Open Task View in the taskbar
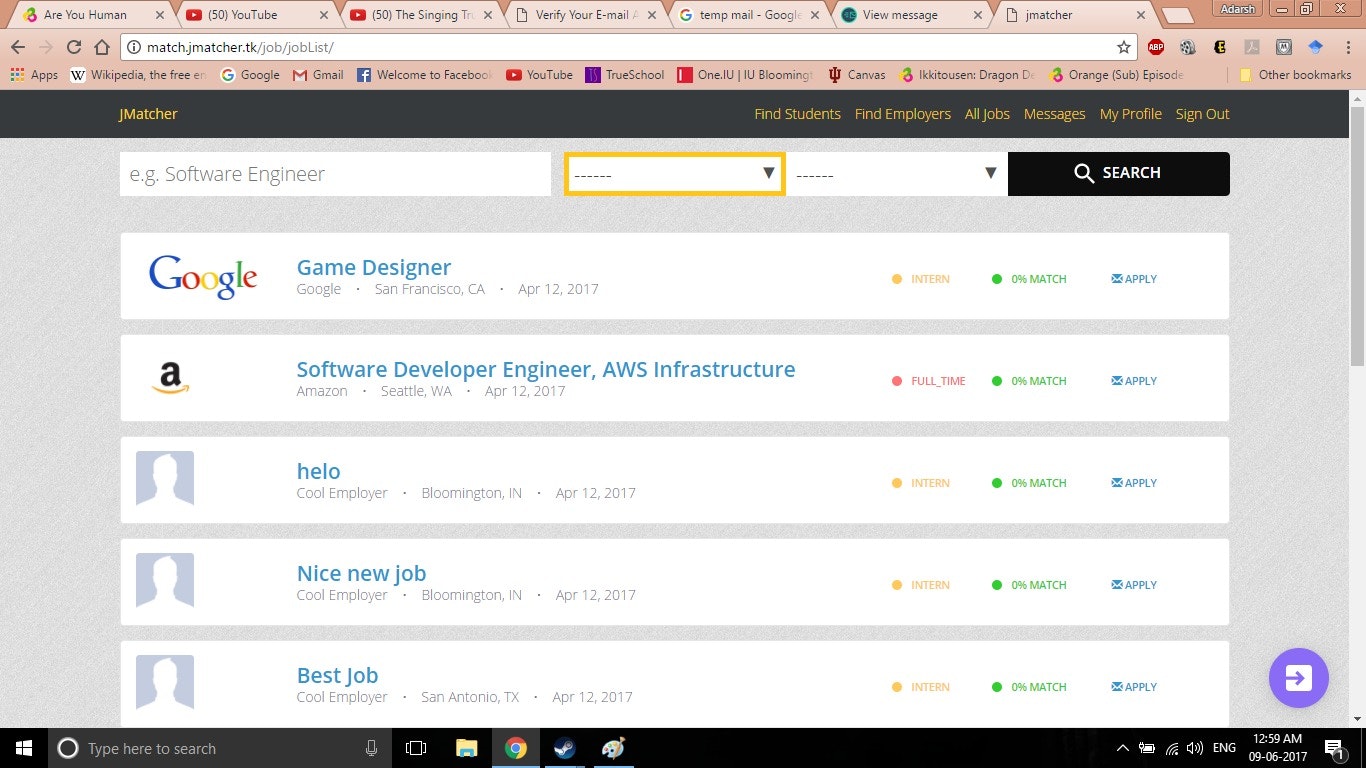This screenshot has height=768, width=1366. coord(416,748)
